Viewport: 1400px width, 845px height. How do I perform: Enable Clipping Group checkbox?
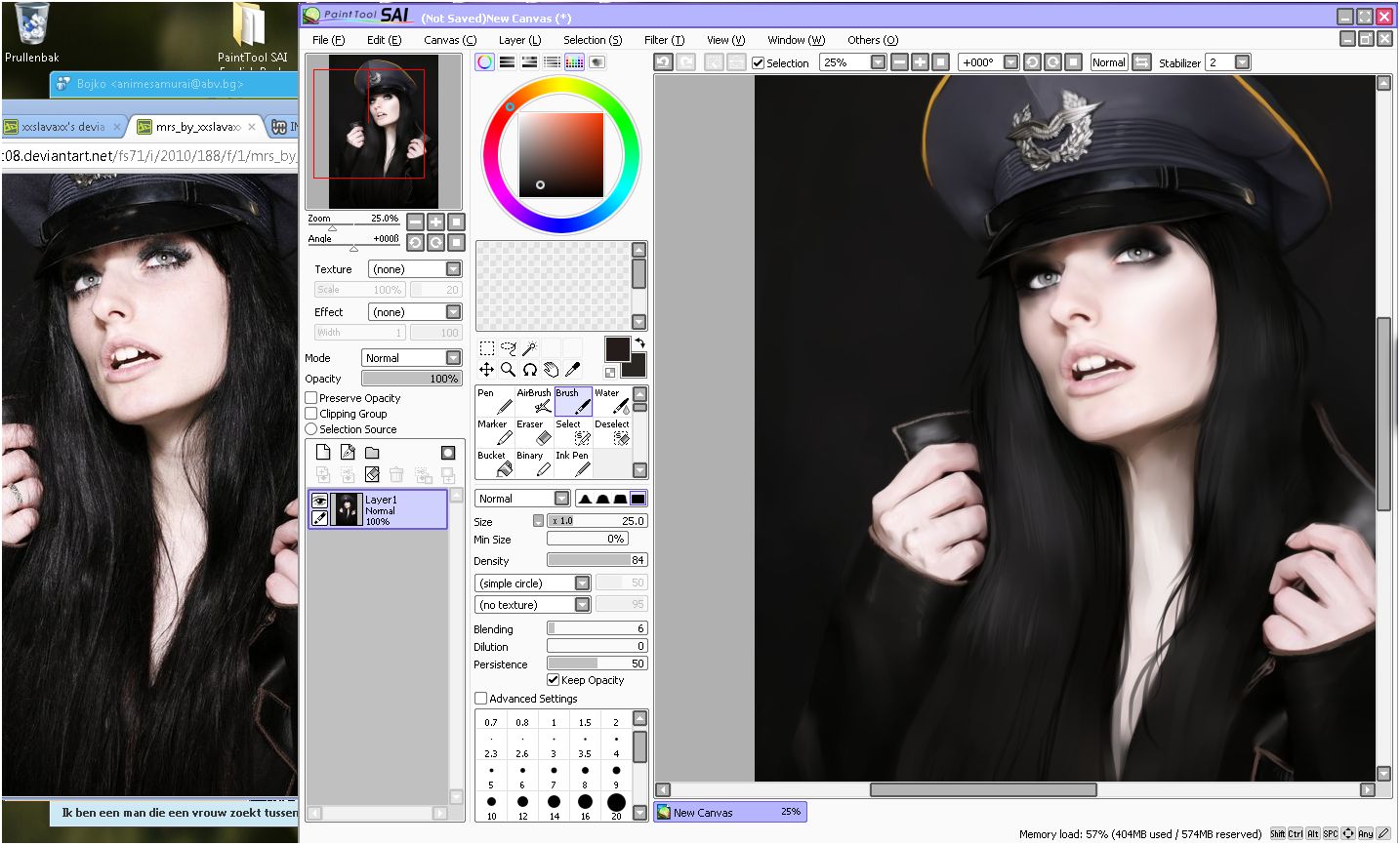[x=311, y=414]
